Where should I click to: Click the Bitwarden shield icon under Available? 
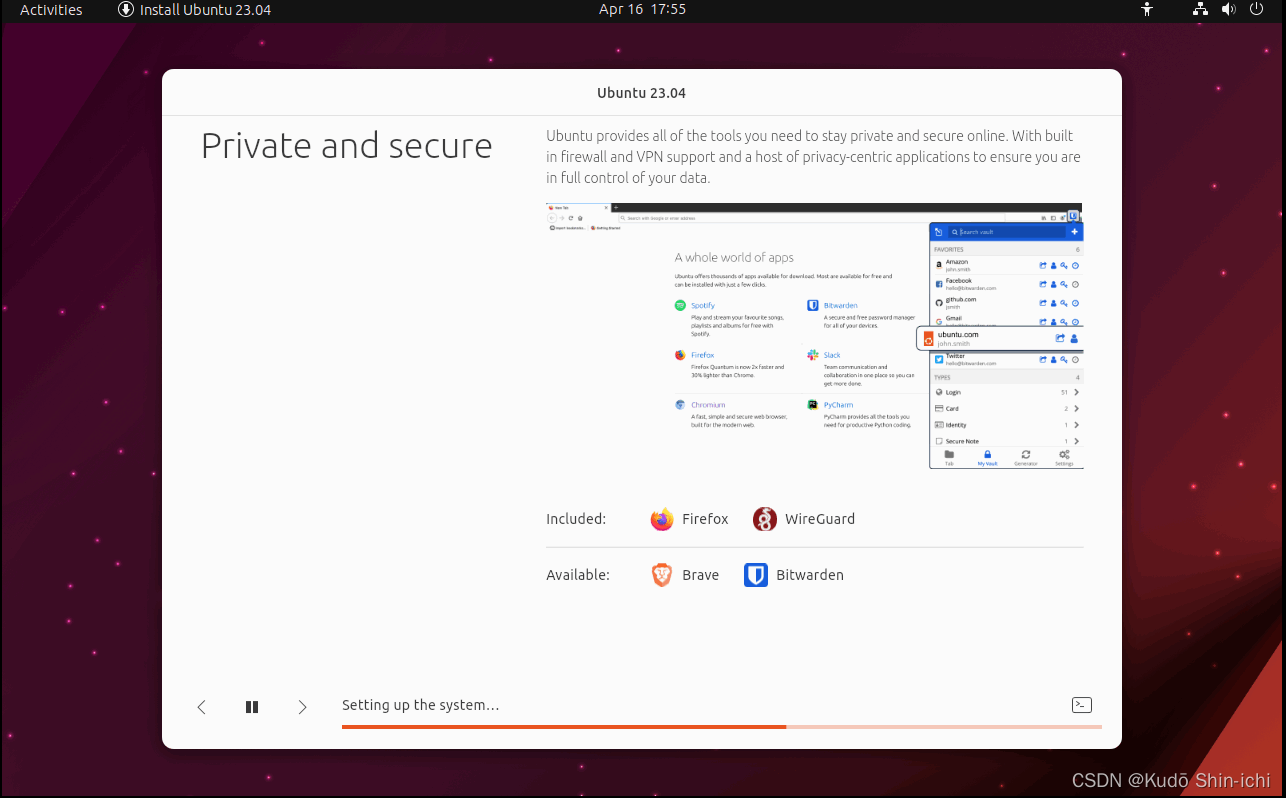756,575
